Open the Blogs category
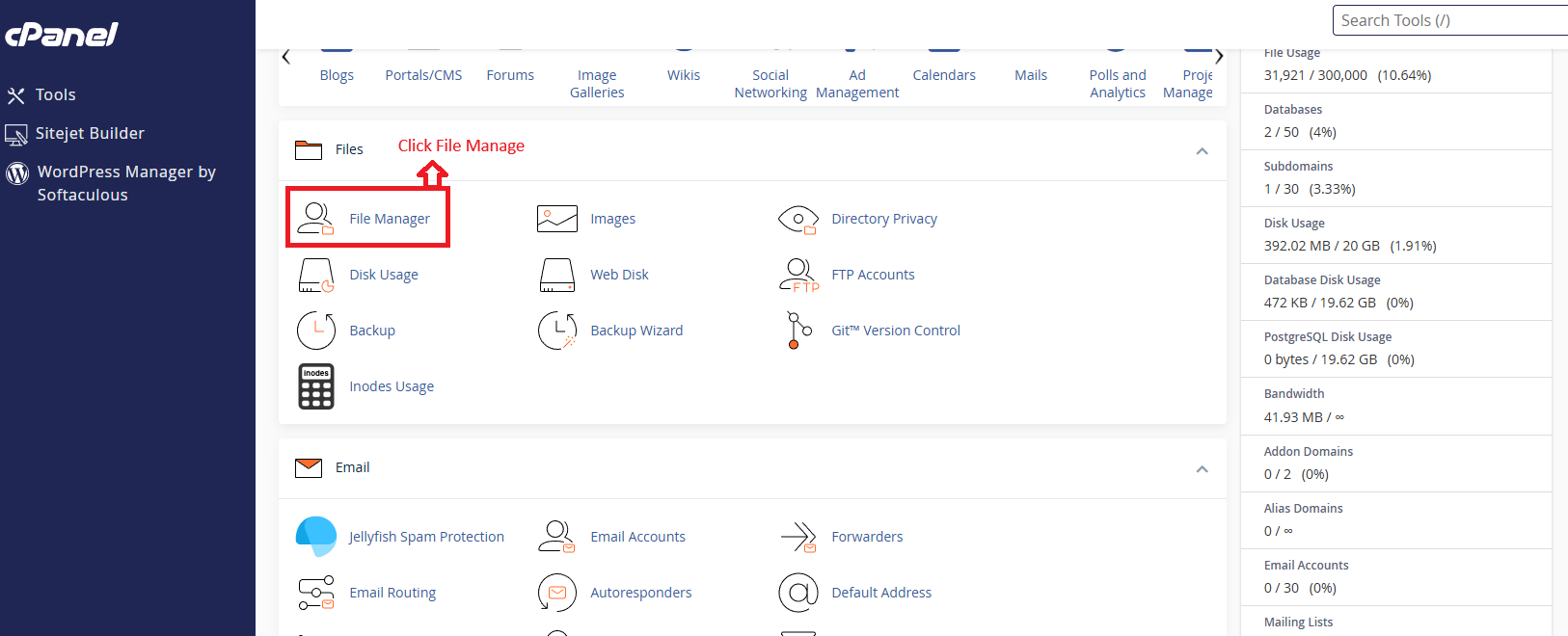The width and height of the screenshot is (1568, 636). (x=337, y=75)
